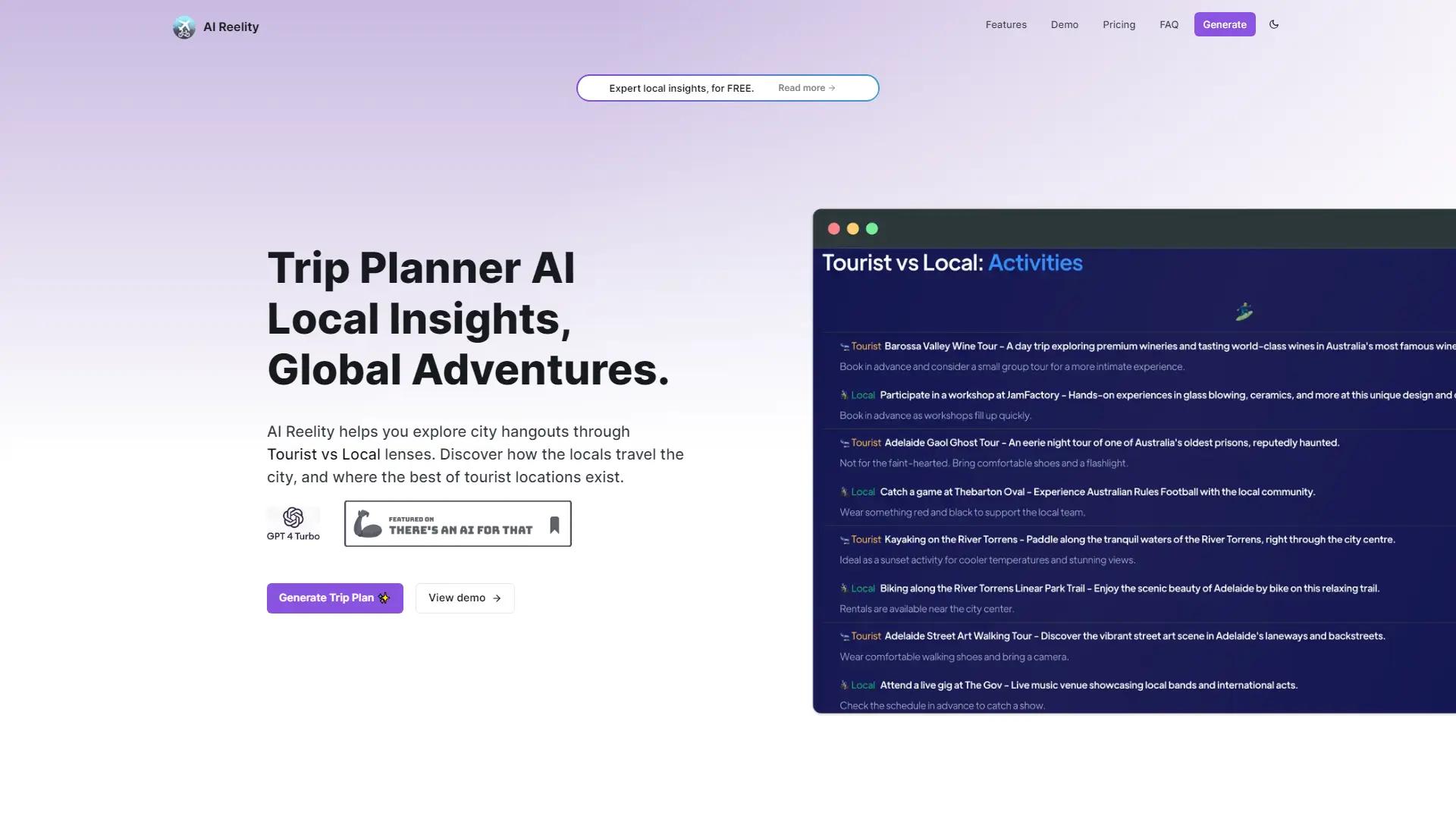Click the red traffic light dot on preview window
This screenshot has height=819, width=1456.
click(x=833, y=228)
